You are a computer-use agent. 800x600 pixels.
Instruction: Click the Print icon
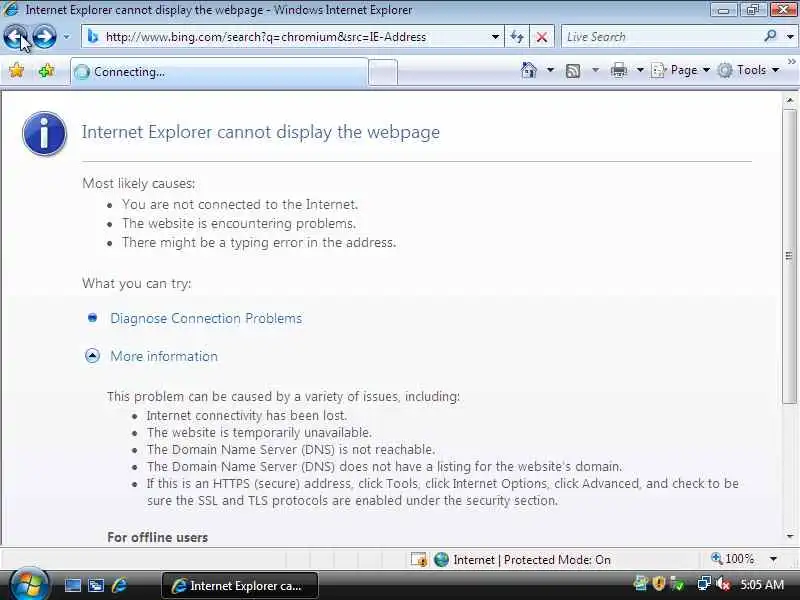pyautogui.click(x=619, y=70)
